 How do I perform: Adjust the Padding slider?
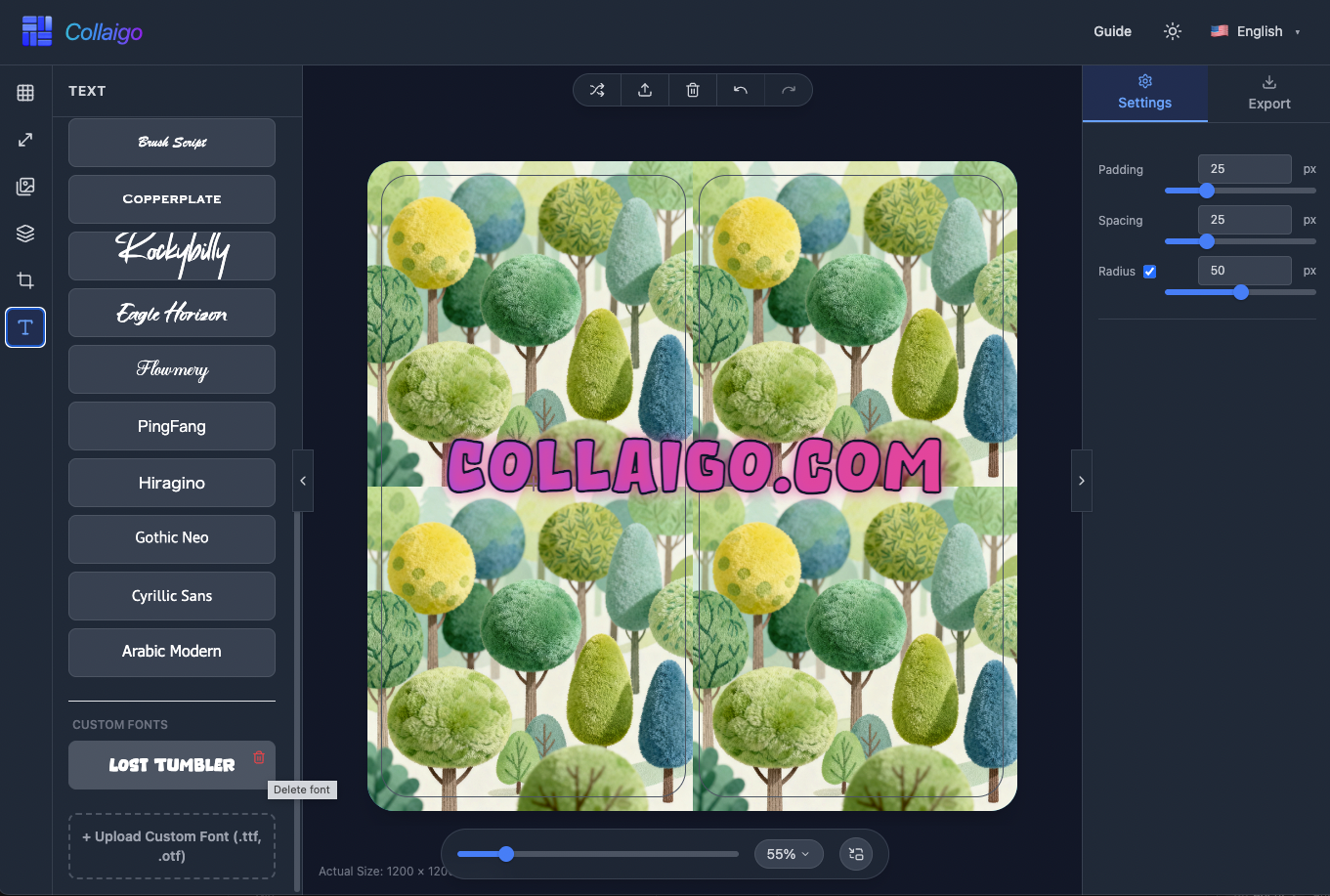[x=1240, y=191]
